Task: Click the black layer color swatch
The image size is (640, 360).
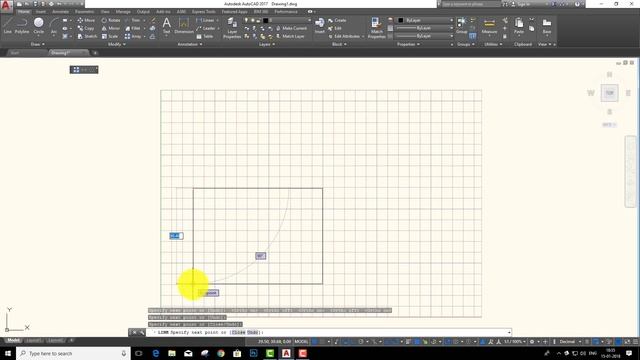Action: pos(265,20)
